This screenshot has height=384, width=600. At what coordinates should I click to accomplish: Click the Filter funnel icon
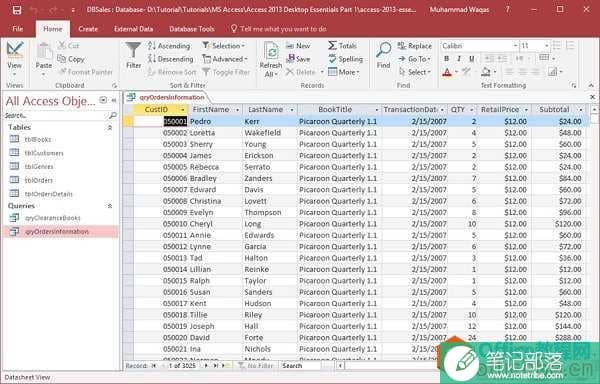click(x=133, y=51)
